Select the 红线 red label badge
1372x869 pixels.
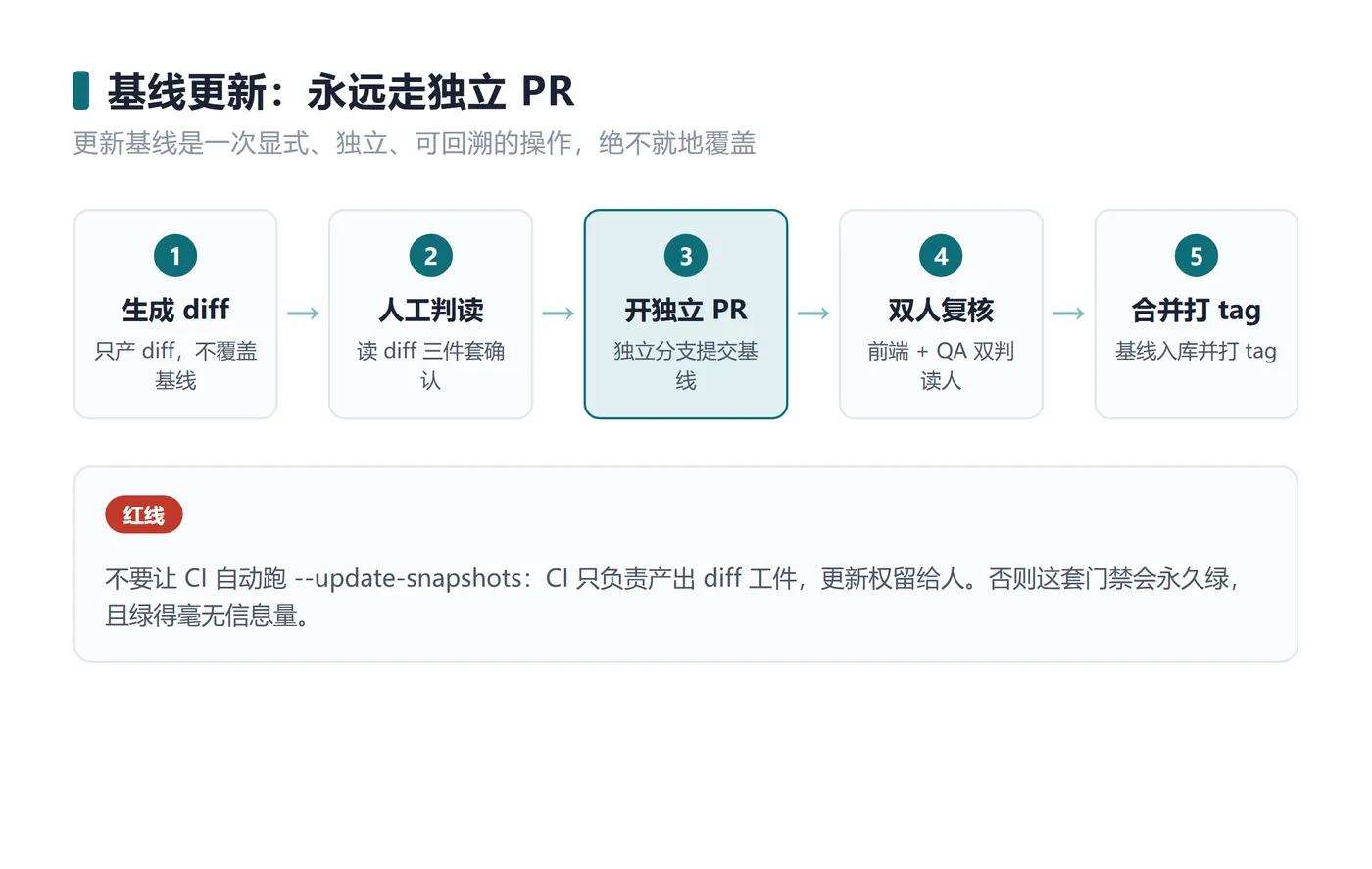tap(144, 514)
